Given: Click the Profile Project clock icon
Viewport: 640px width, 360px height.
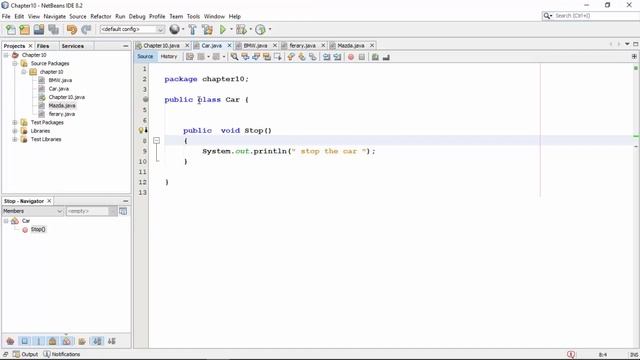Looking at the screenshot, I should 260,29.
